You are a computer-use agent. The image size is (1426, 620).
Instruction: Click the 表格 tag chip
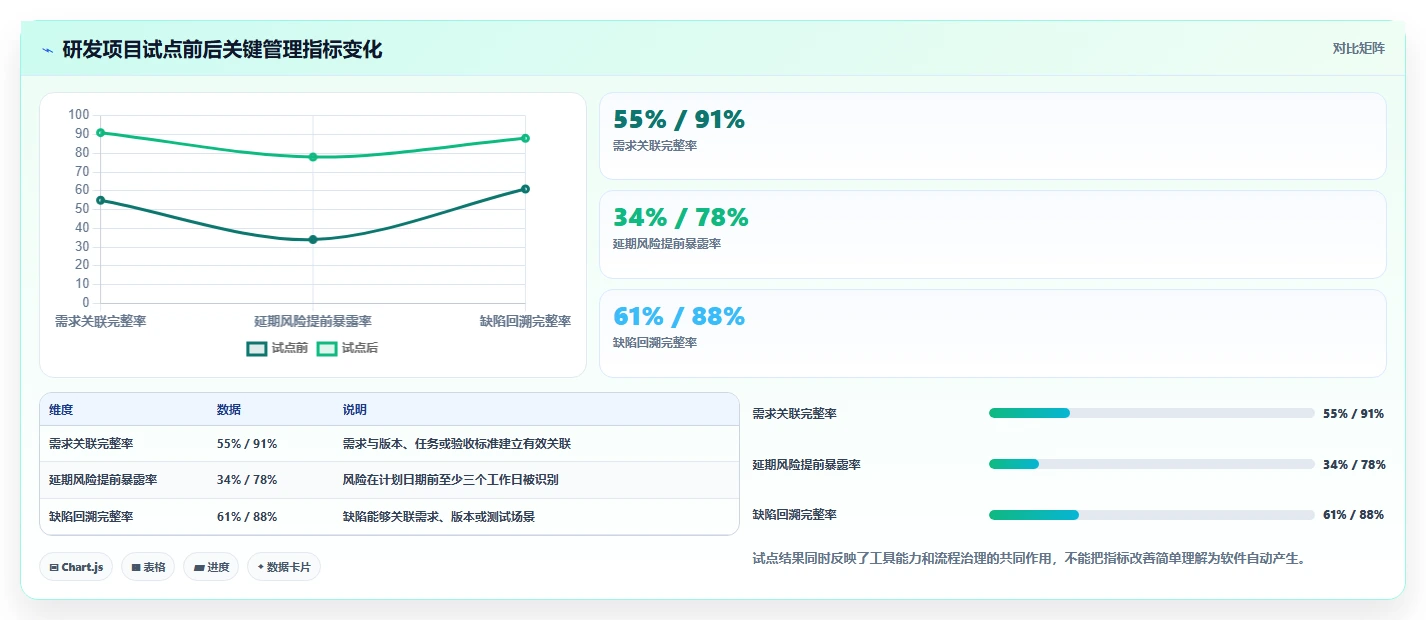[148, 567]
